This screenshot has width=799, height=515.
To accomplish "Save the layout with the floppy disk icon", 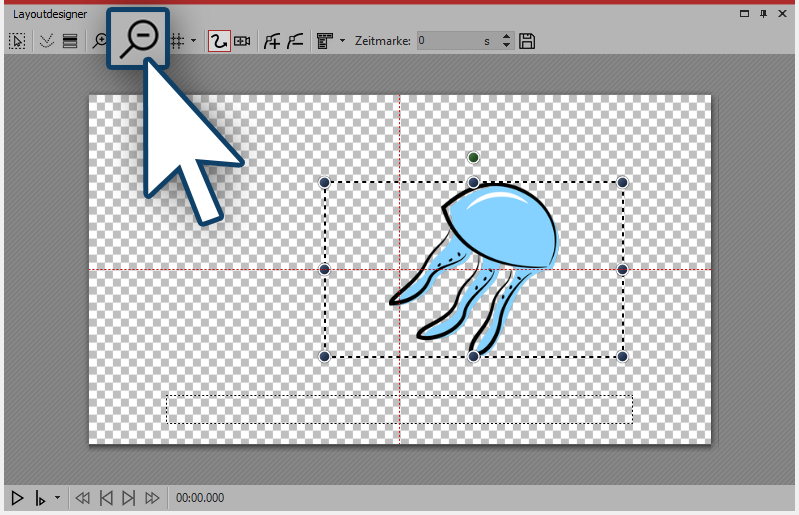I will coord(528,41).
